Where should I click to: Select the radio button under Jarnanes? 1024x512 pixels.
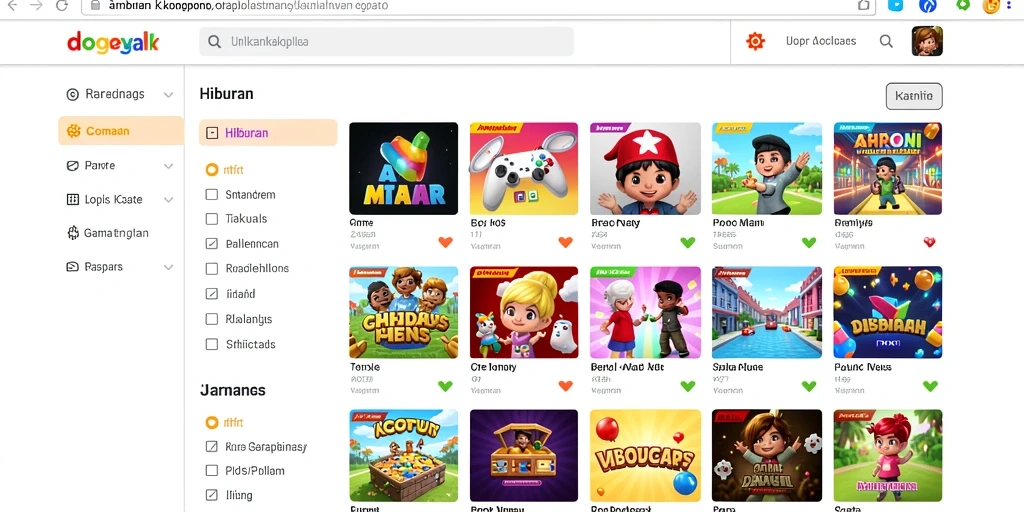click(x=212, y=423)
